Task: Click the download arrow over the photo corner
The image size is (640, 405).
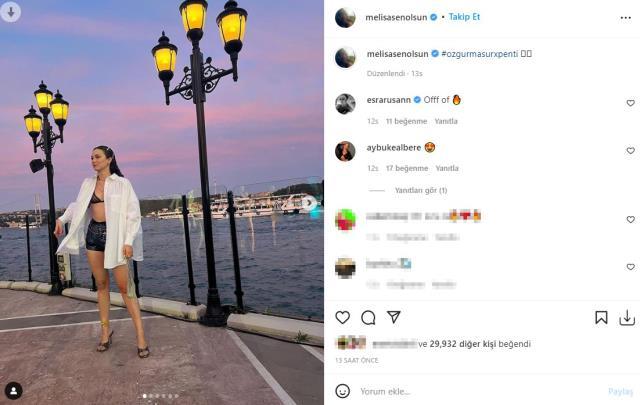Action: tap(11, 12)
